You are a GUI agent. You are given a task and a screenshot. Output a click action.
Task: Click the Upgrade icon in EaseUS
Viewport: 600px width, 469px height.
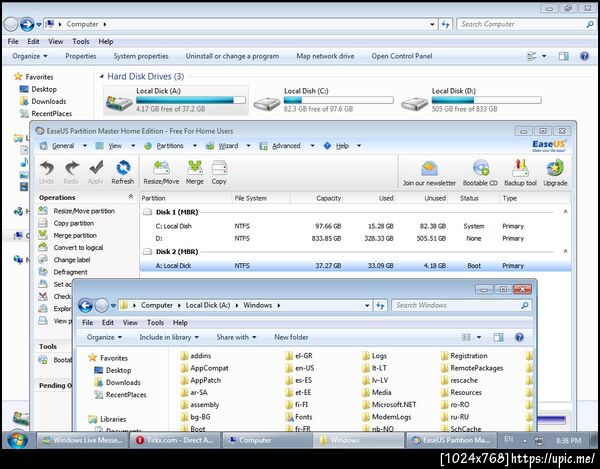coord(555,173)
